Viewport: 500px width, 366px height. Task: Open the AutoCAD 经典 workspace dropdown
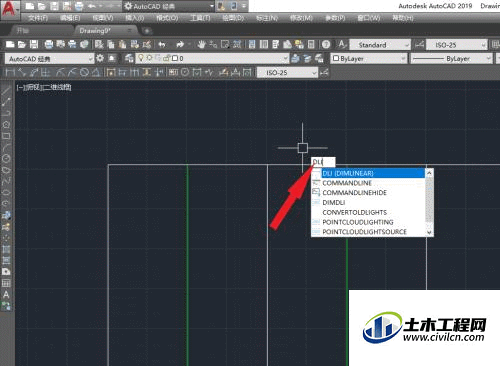[x=49, y=59]
